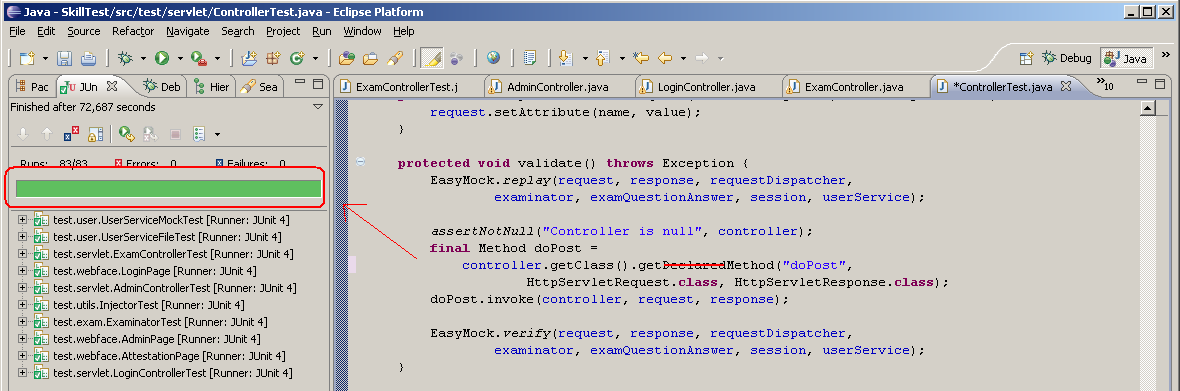The image size is (1180, 391).
Task: Navigate Back with the yellow left arrow
Action: click(x=665, y=58)
